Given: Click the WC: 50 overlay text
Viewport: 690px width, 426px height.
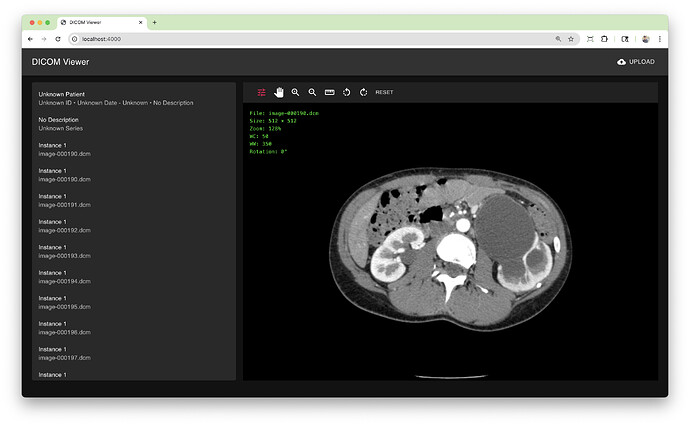Looking at the screenshot, I should [259, 136].
